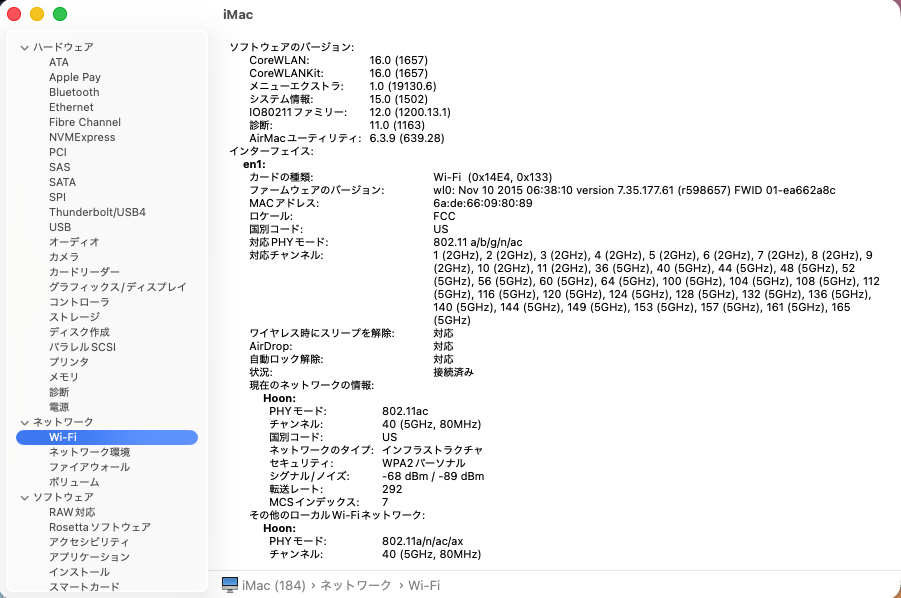This screenshot has height=598, width=901.
Task: Click the 802.11a/n/ac/ax PHY mode value
Action: (x=422, y=541)
